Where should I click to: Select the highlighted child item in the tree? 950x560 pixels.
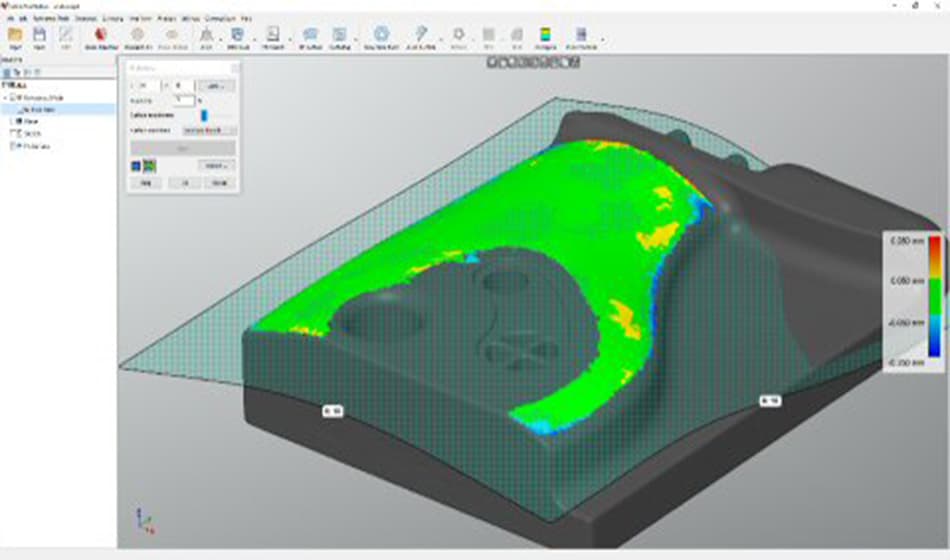tap(58, 109)
